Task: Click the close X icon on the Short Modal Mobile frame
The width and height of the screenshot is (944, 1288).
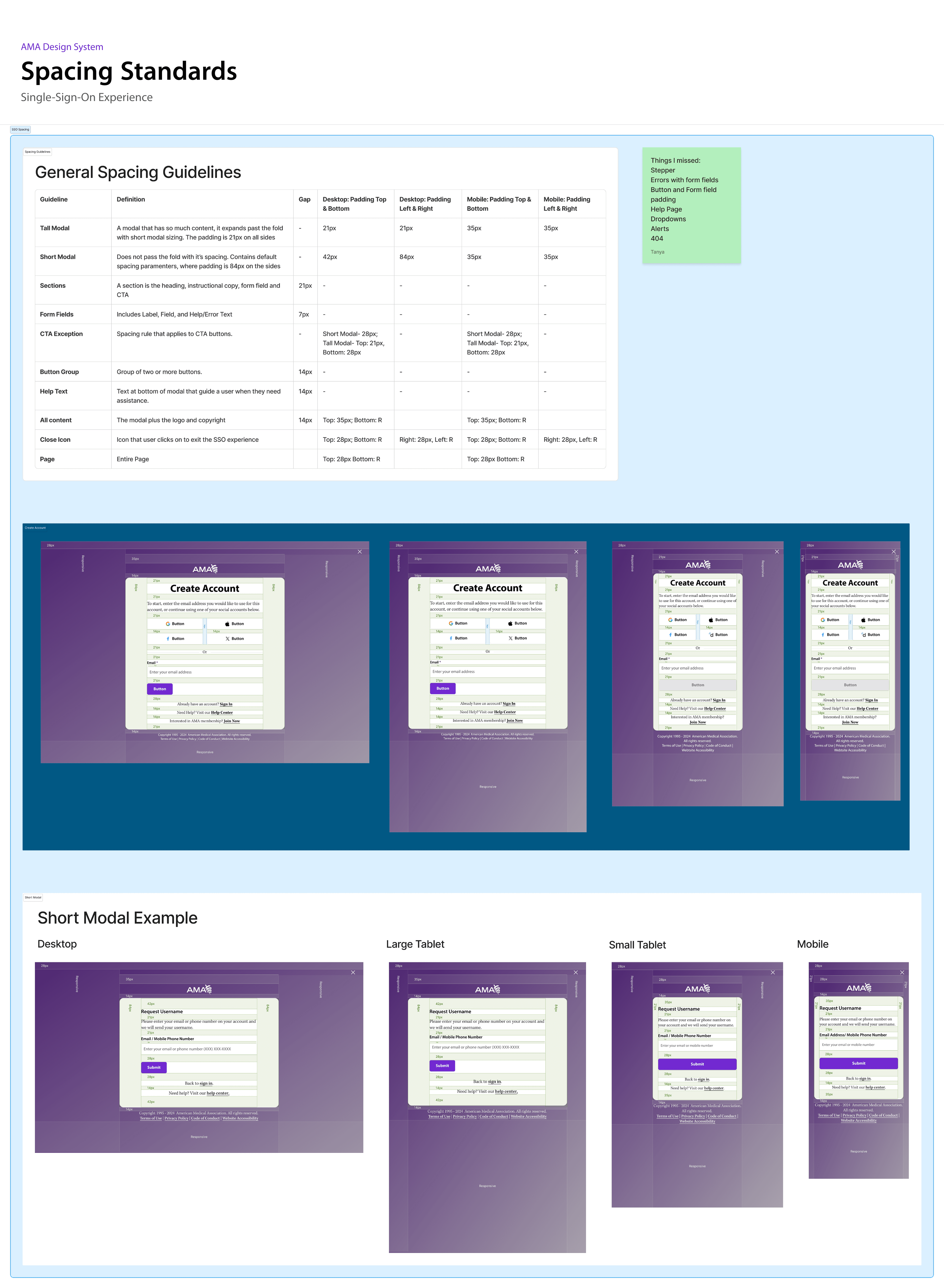Action: click(x=902, y=972)
